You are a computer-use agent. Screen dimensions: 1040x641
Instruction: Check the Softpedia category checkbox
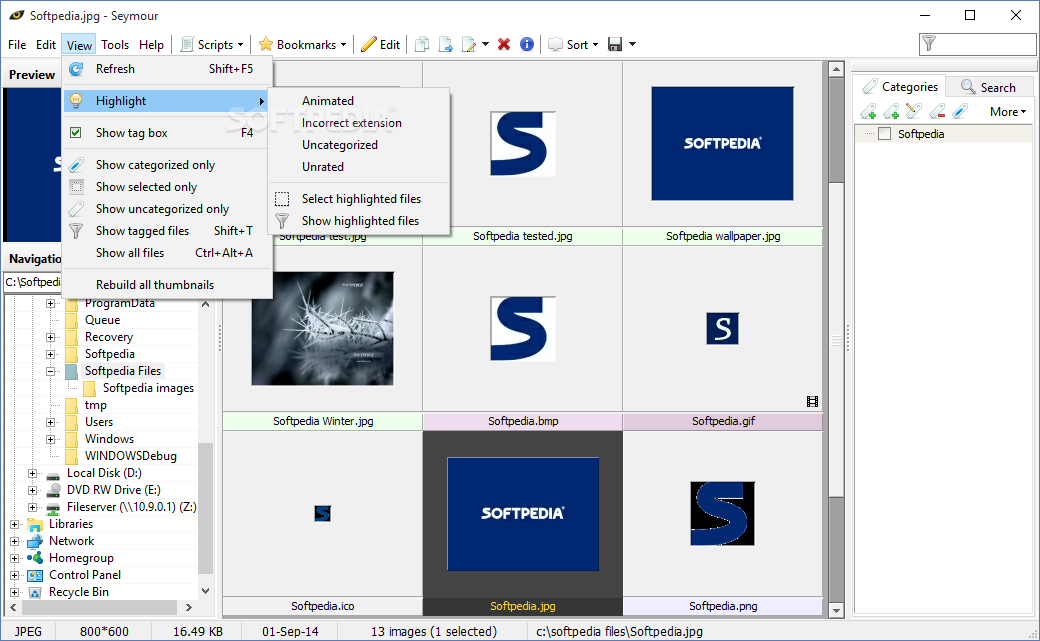884,134
